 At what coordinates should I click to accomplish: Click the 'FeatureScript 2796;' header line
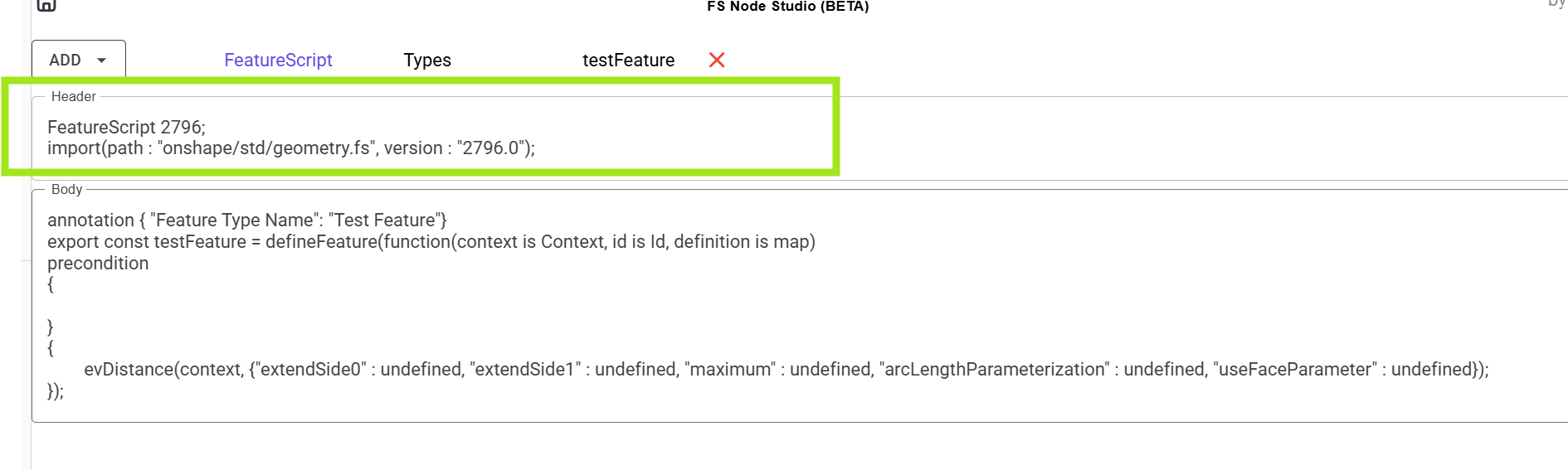126,127
